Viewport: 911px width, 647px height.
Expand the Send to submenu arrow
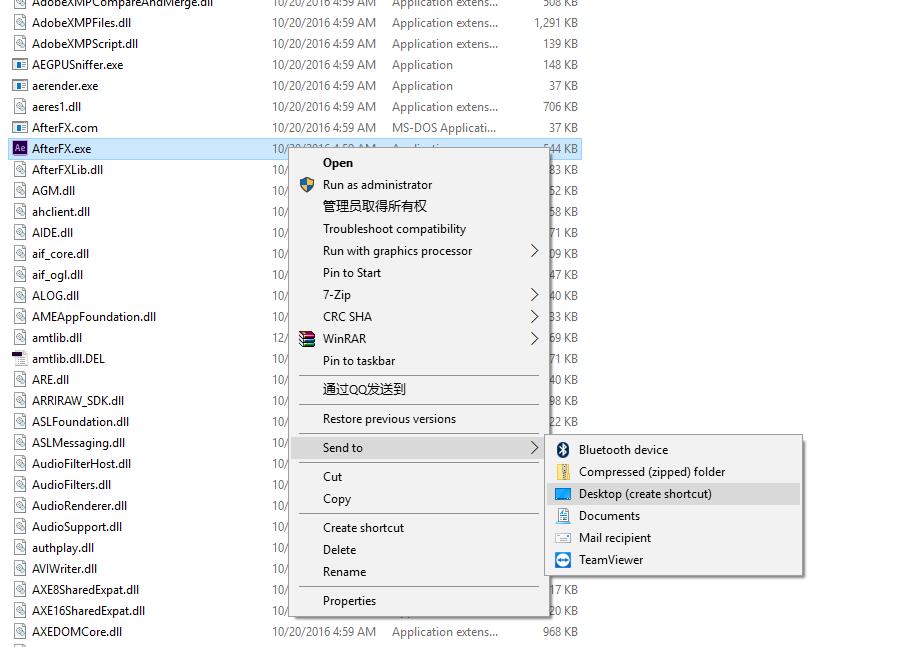[534, 448]
